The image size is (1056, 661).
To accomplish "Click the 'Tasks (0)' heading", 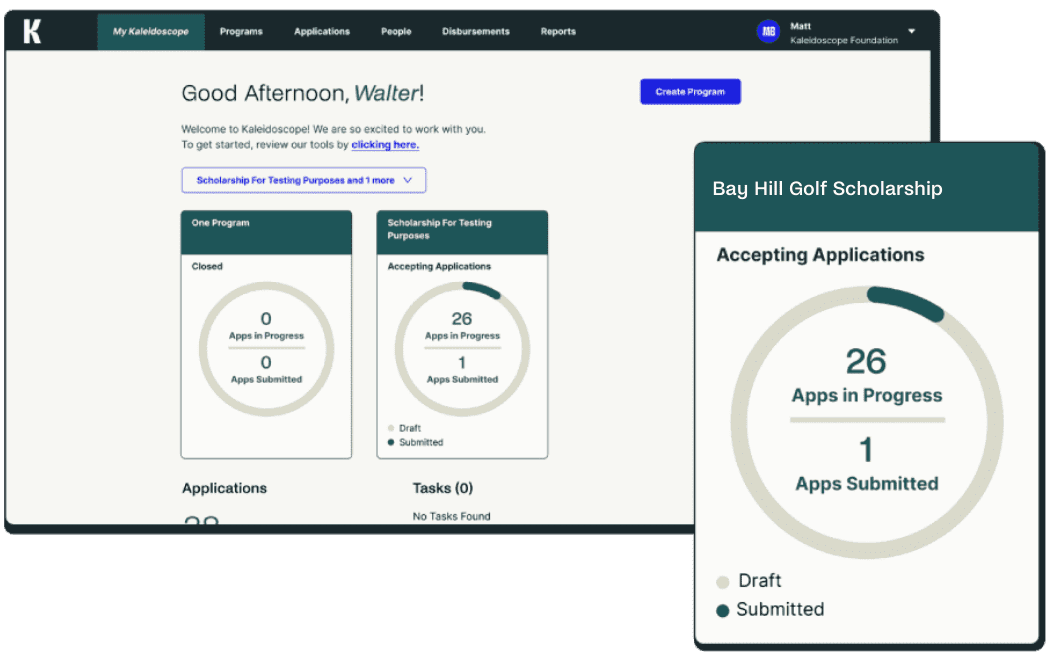I will 442,488.
